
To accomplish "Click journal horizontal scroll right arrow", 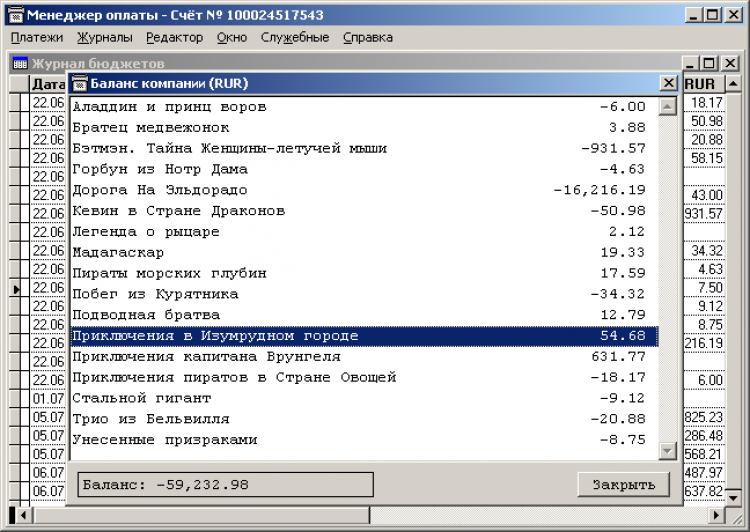I will coord(716,515).
